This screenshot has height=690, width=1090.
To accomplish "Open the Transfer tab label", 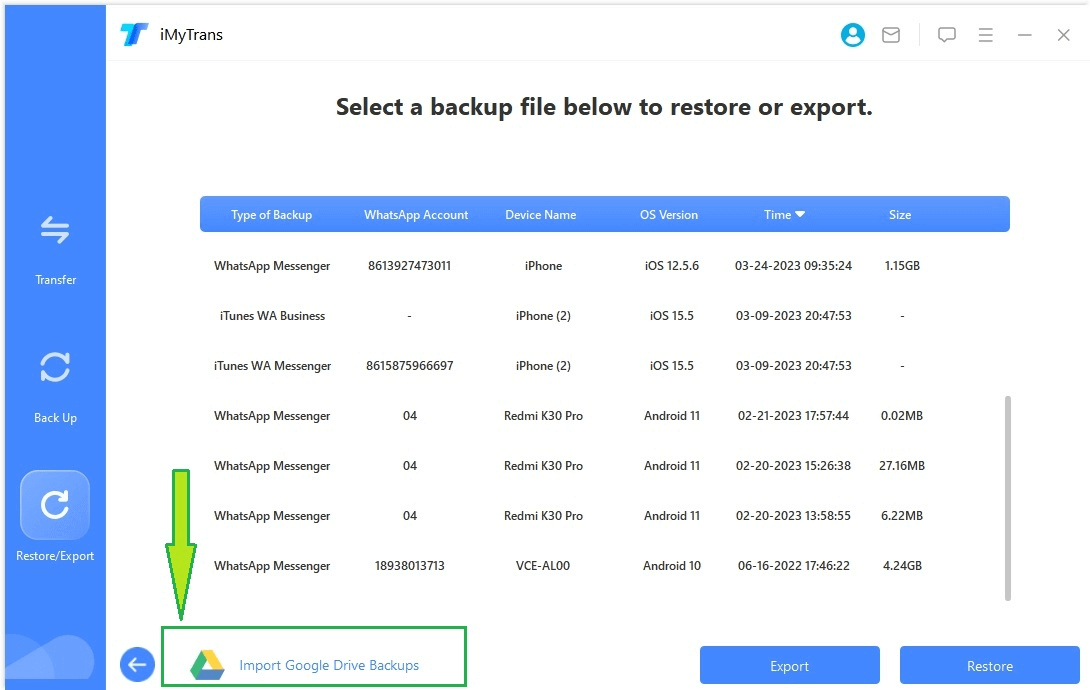I will click(x=56, y=280).
